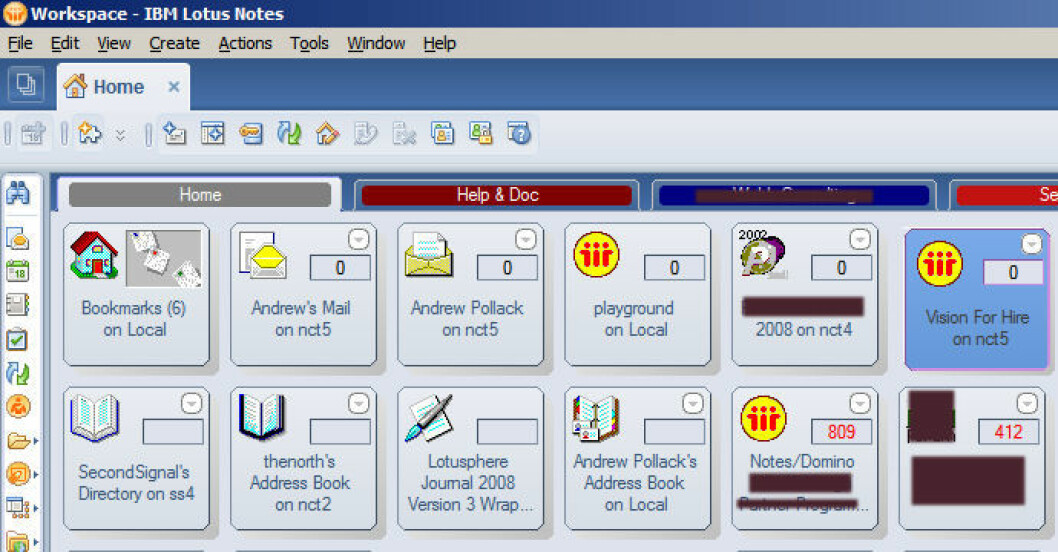Viewport: 1058px width, 552px height.
Task: Expand the toolbar overflow double chevron
Action: click(x=120, y=134)
